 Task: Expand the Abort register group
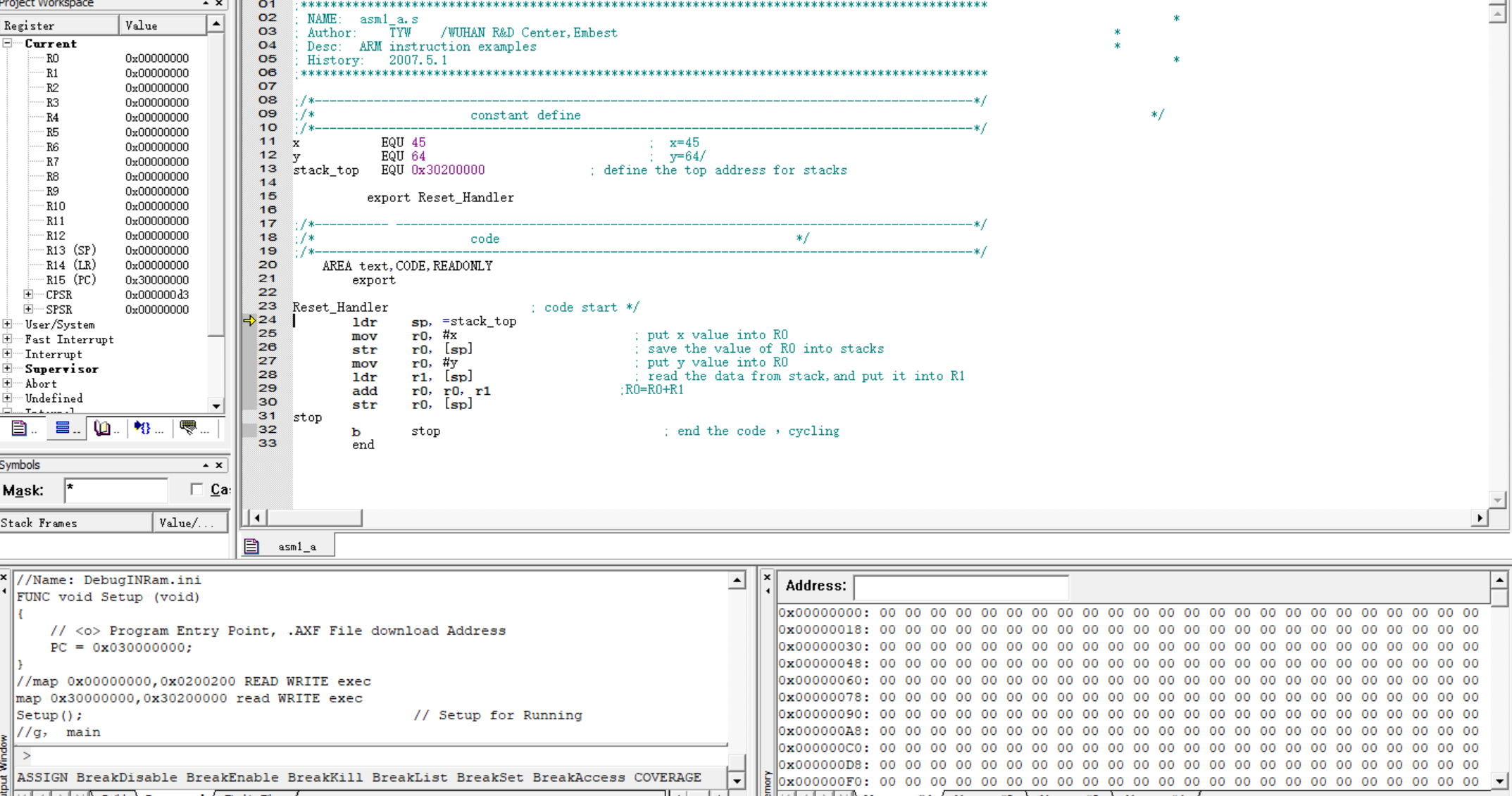(x=7, y=384)
